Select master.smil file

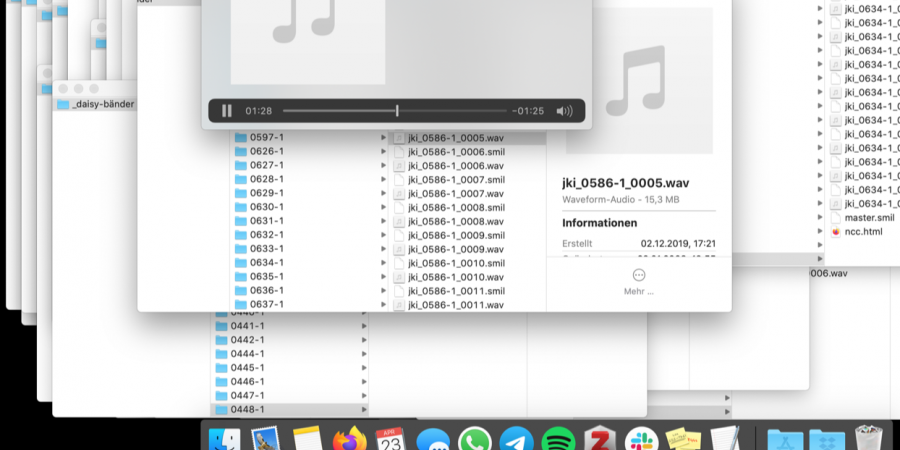868,217
